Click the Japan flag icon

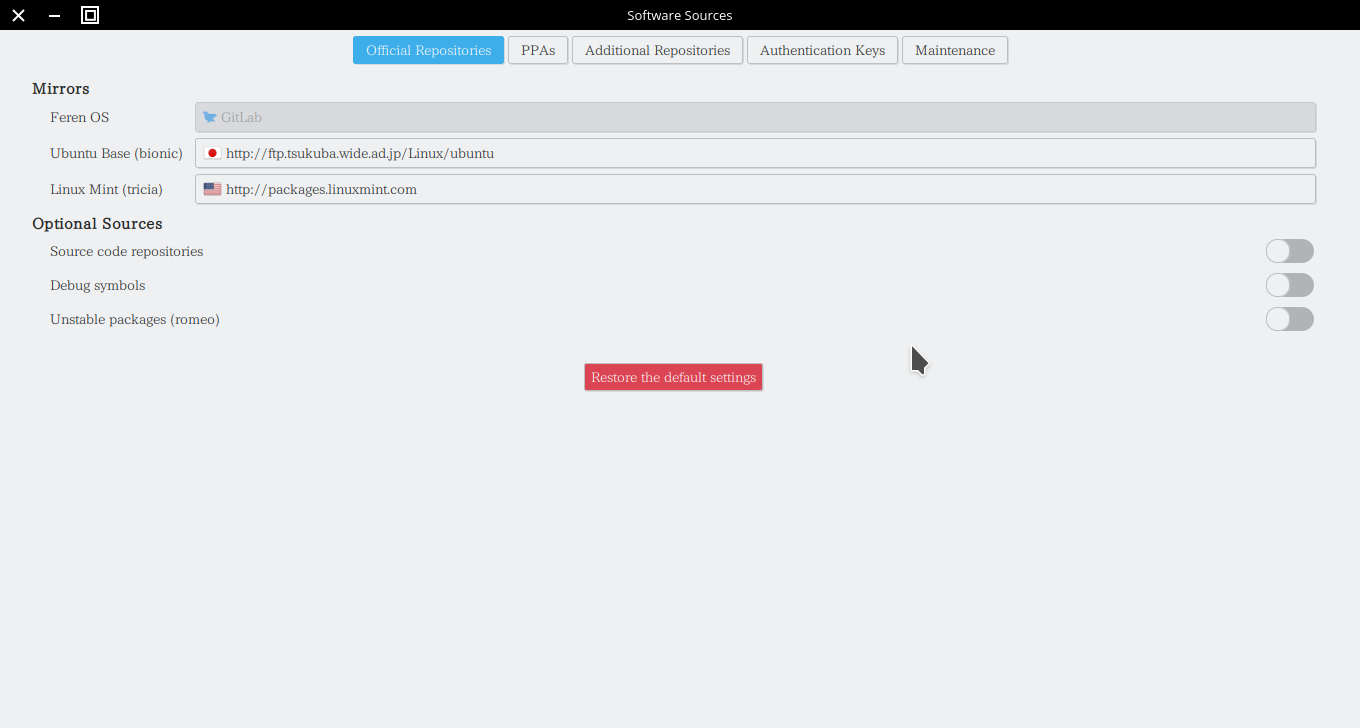coord(212,153)
